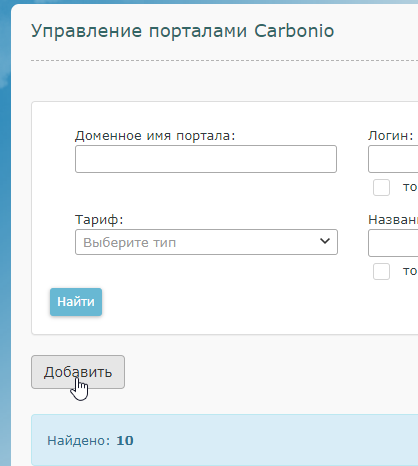The height and width of the screenshot is (466, 418).
Task: Click the Добавить button
Action: pyautogui.click(x=78, y=372)
